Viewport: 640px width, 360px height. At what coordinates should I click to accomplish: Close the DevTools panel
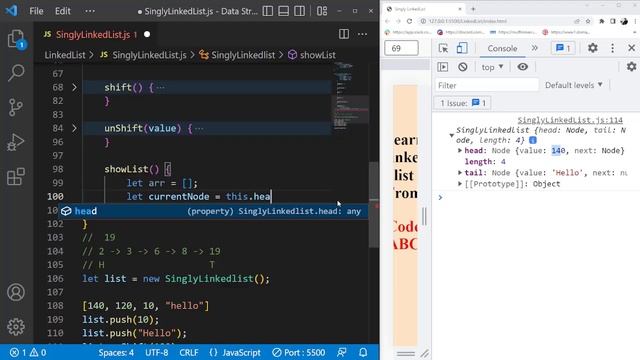click(631, 48)
